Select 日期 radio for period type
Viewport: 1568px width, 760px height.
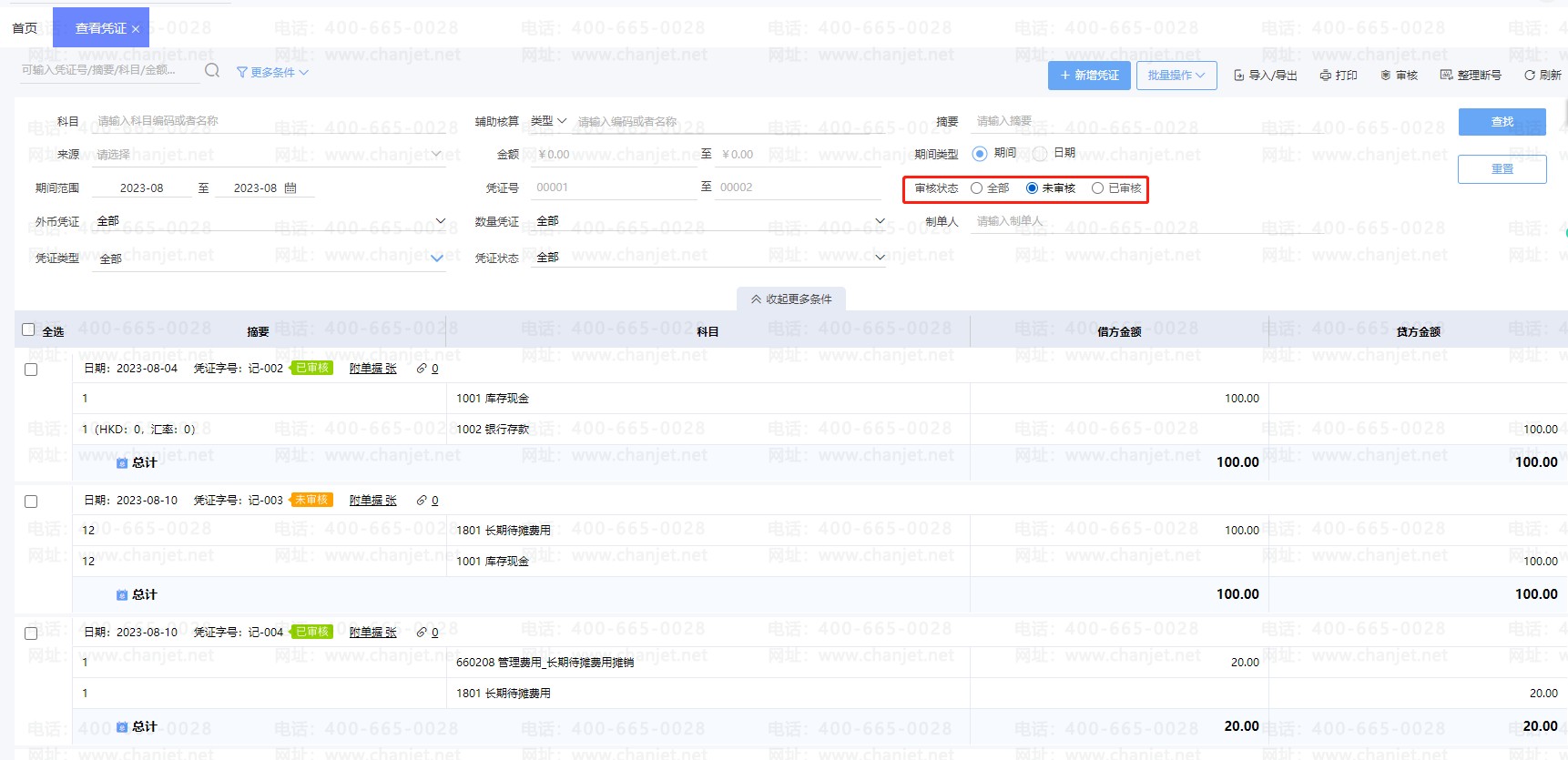pos(1040,153)
